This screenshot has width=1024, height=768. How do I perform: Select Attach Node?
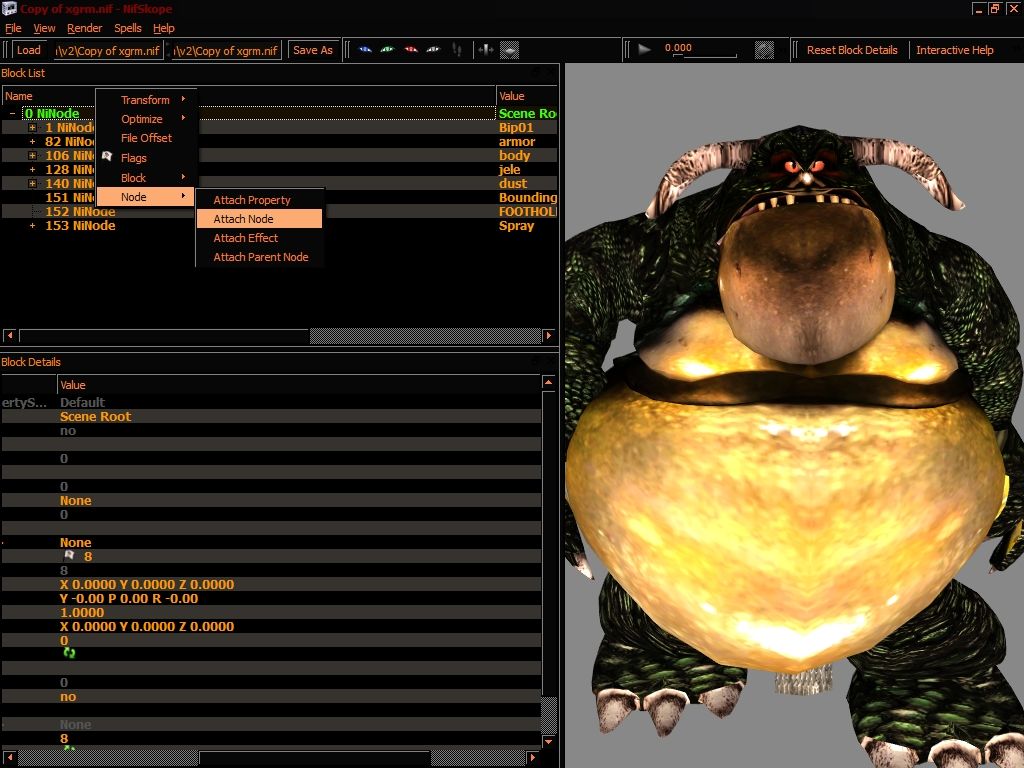[260, 219]
